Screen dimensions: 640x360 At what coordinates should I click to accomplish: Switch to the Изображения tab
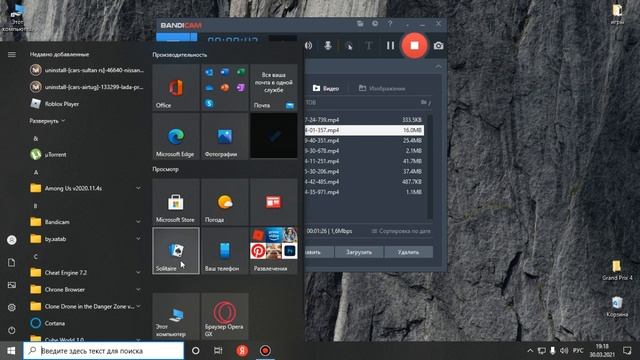(x=382, y=88)
